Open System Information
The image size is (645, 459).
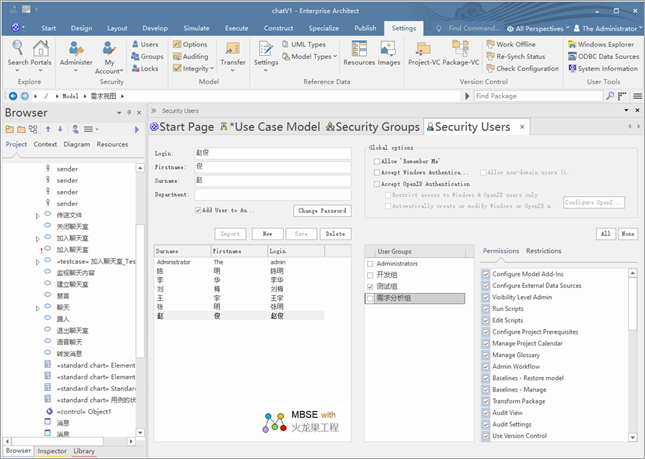(603, 68)
